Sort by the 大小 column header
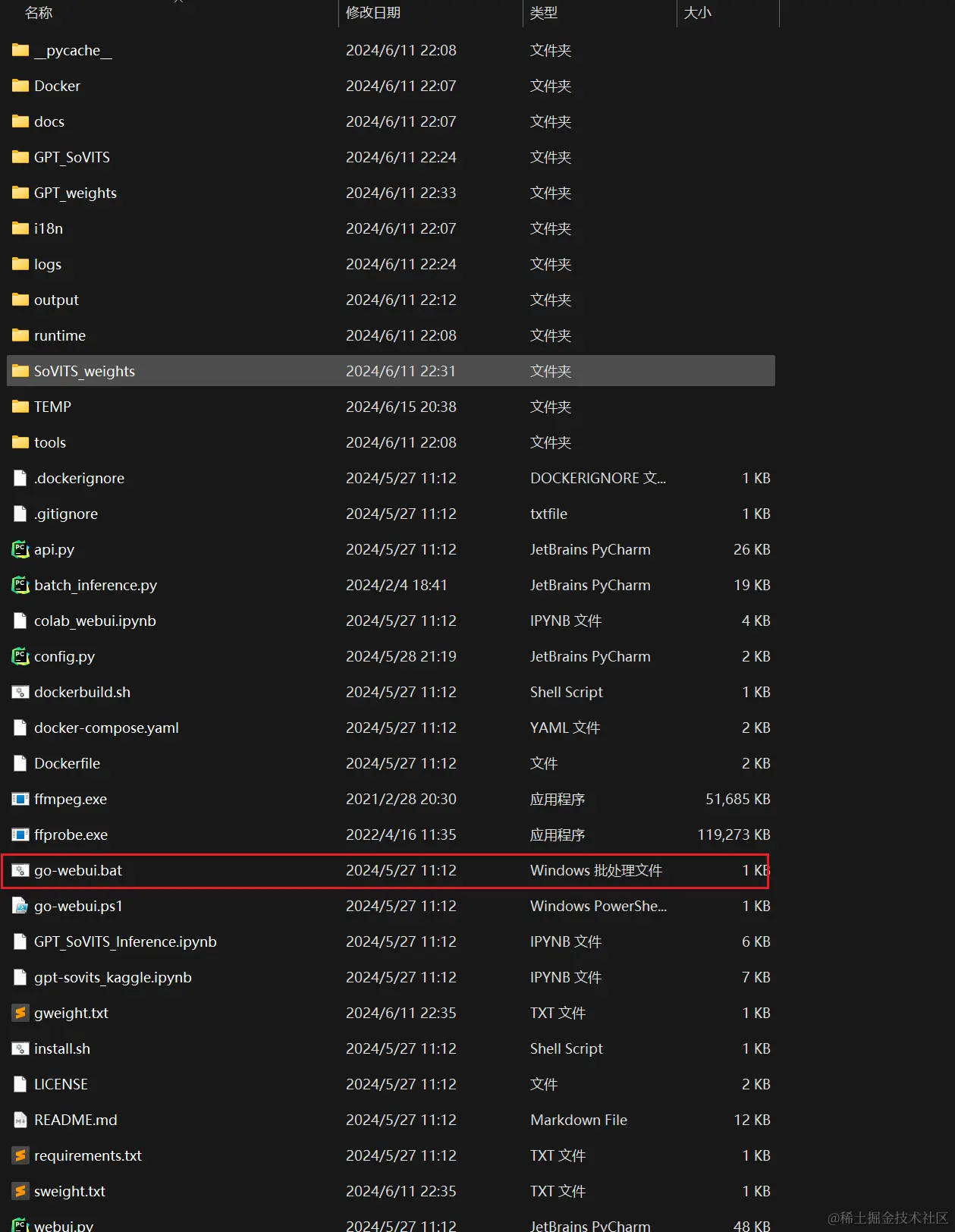This screenshot has height=1232, width=955. pos(698,13)
